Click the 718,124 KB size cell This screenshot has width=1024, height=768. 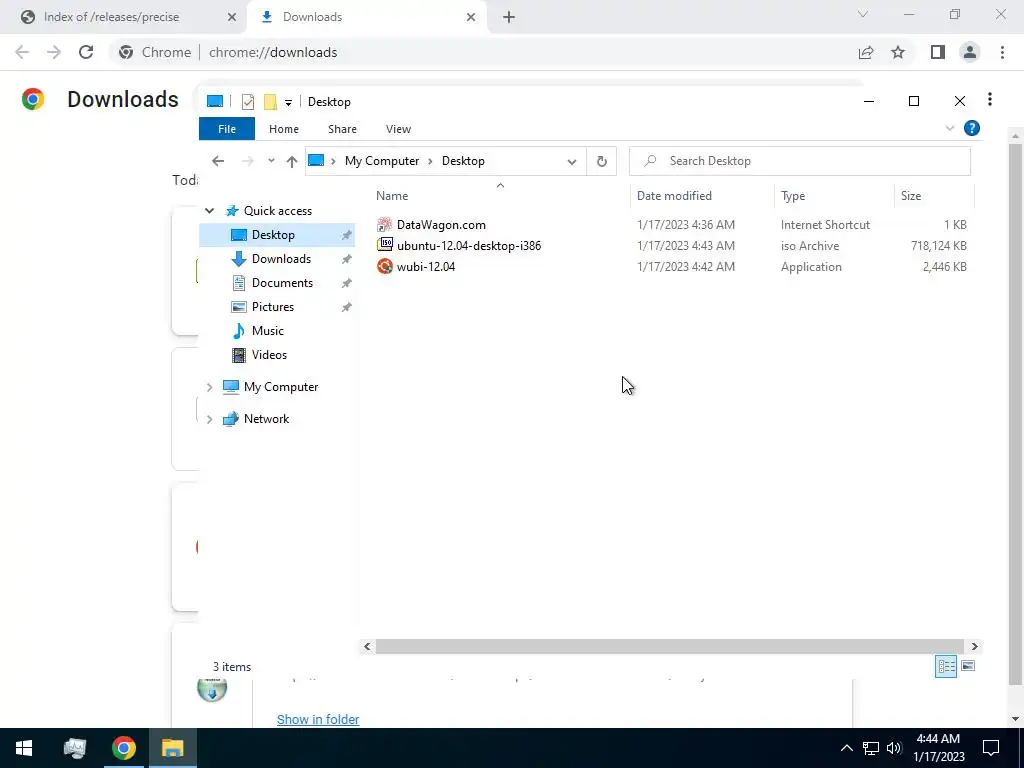[938, 246]
